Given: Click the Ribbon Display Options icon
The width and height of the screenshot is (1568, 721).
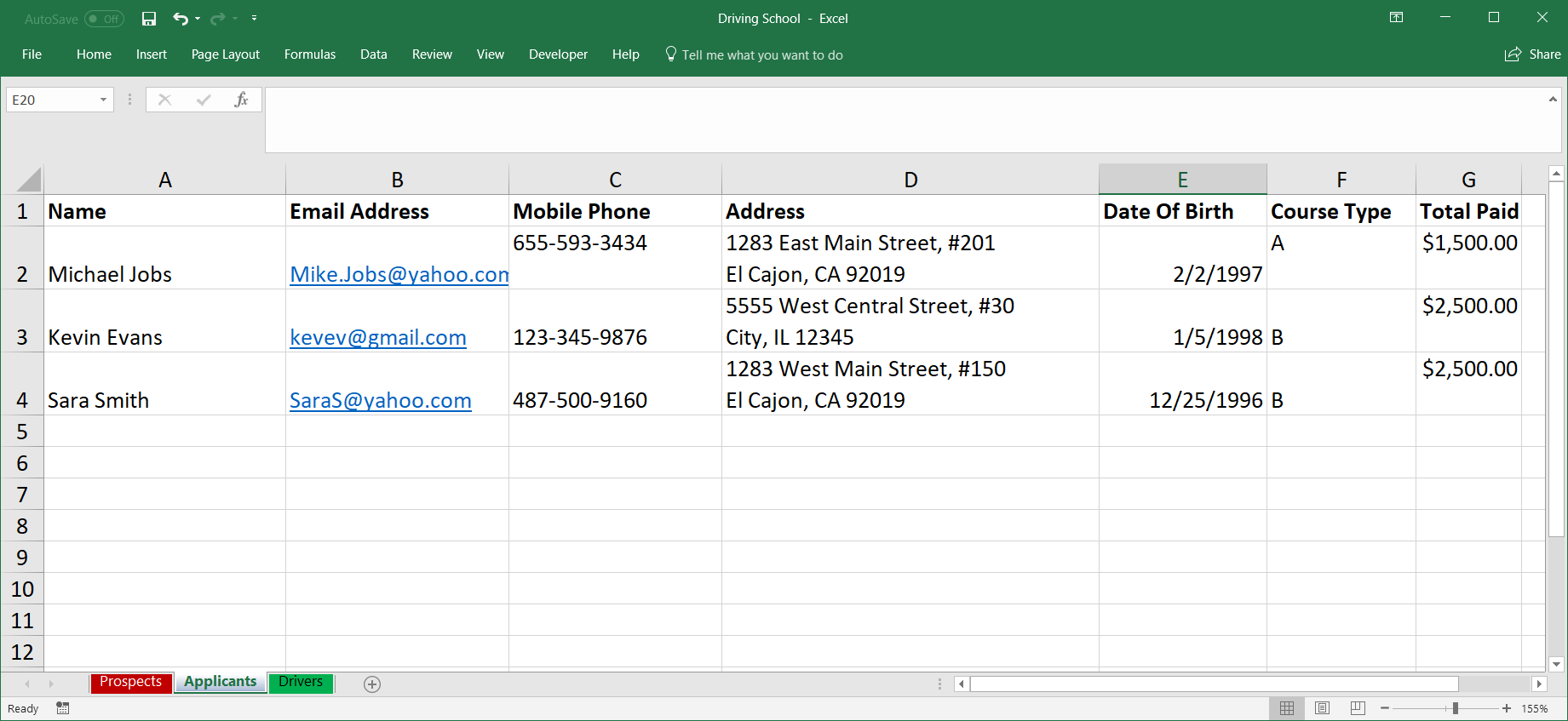Looking at the screenshot, I should 1396,18.
